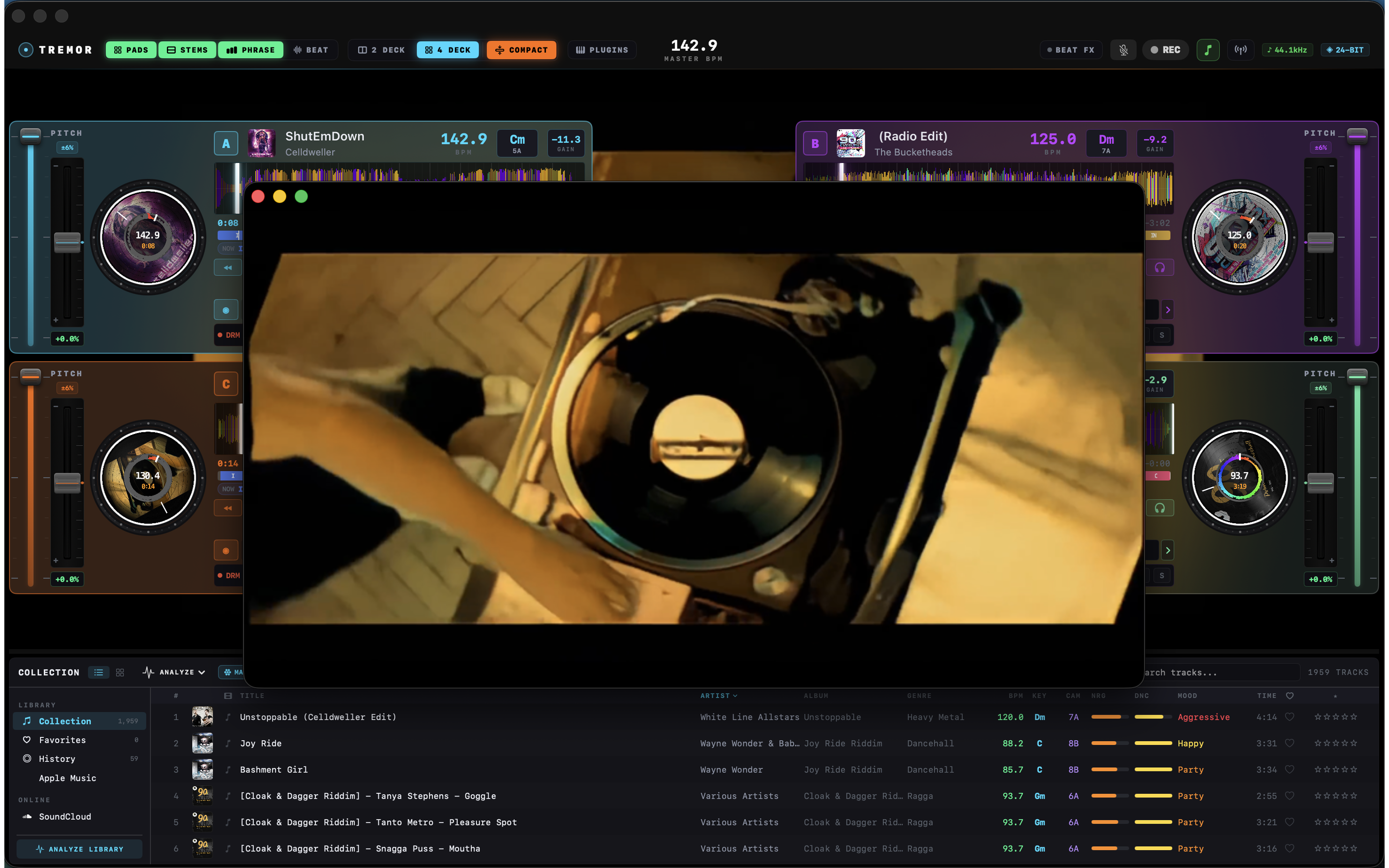
Task: Click the heart icon for Joy Ride
Action: 1289,743
